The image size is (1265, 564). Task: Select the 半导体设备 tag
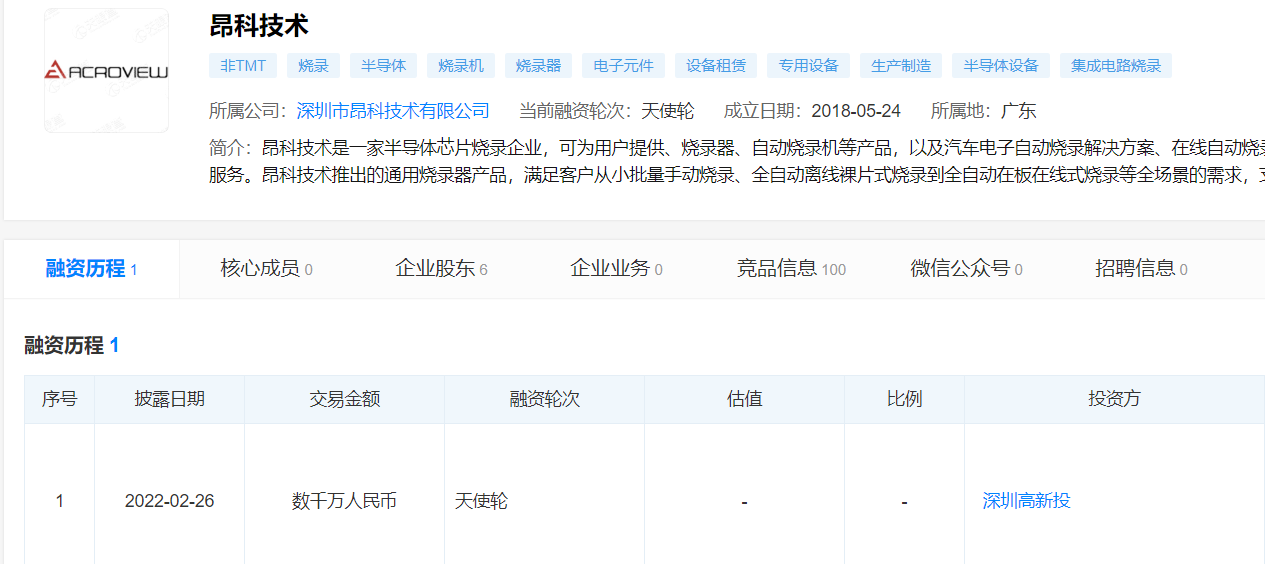1001,66
